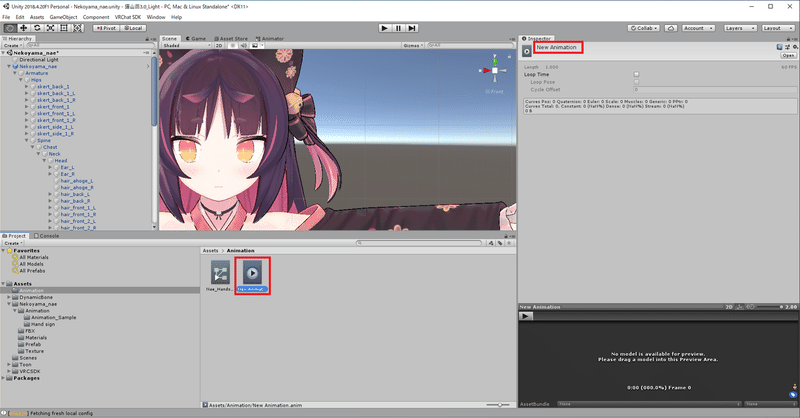The width and height of the screenshot is (800, 418).
Task: Click the animation preview timeline bar
Action: [x=665, y=316]
